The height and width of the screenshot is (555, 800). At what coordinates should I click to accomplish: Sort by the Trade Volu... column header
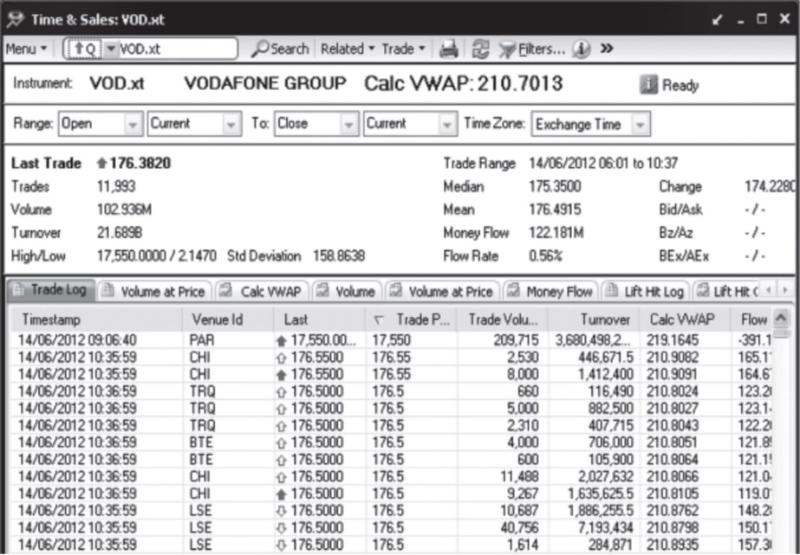503,320
